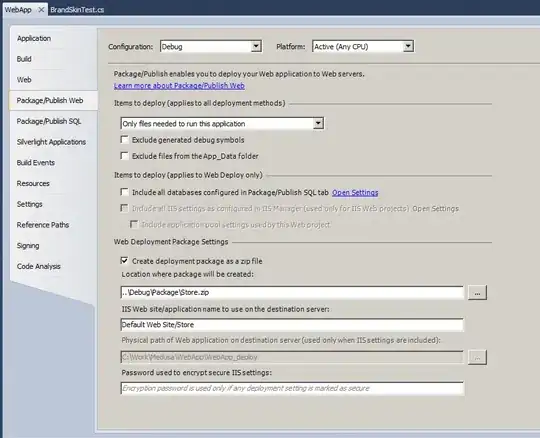
Task: Enable Exclude generated debug symbols
Action: pyautogui.click(x=124, y=139)
